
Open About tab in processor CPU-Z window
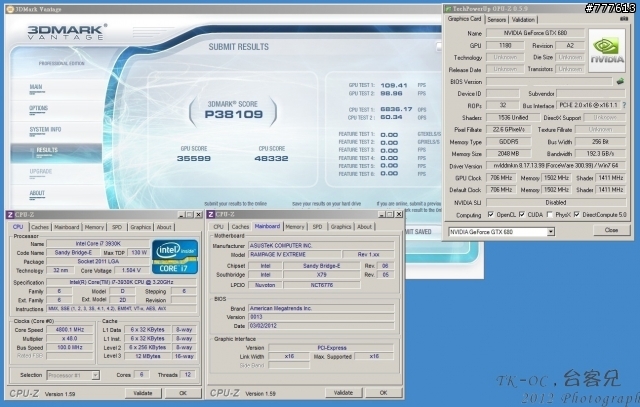point(164,227)
